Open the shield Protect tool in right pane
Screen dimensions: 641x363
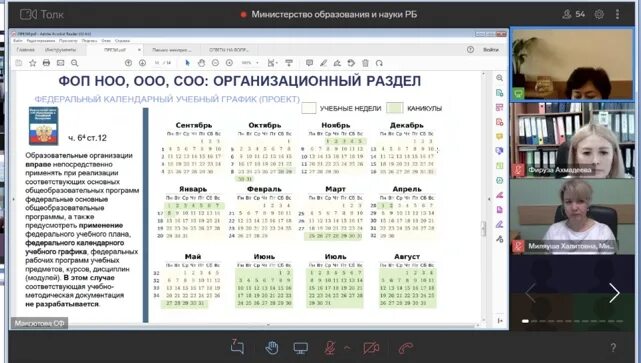point(500,151)
